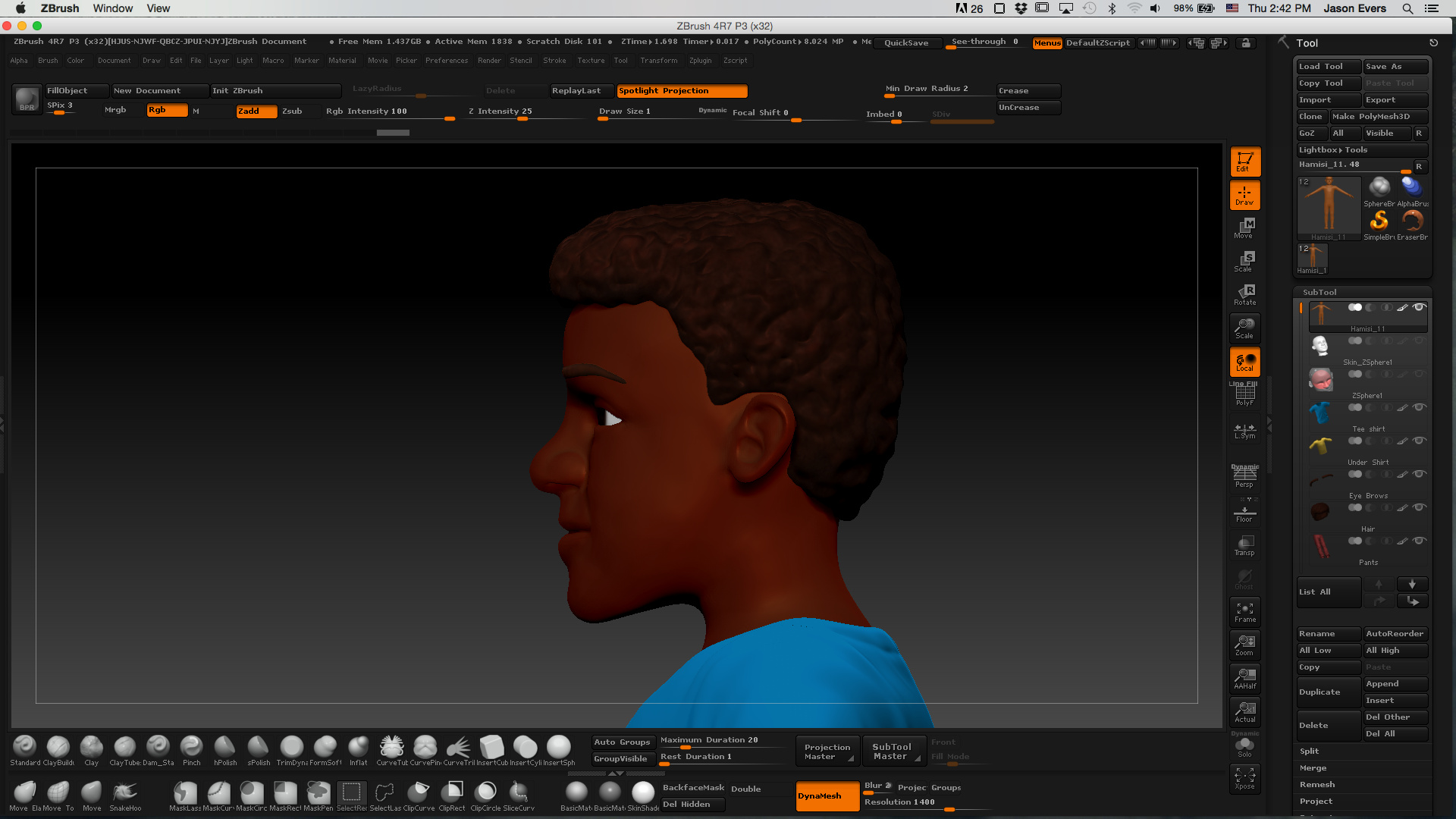The height and width of the screenshot is (819, 1456).
Task: Choose the InsertCube brush
Action: (x=492, y=751)
